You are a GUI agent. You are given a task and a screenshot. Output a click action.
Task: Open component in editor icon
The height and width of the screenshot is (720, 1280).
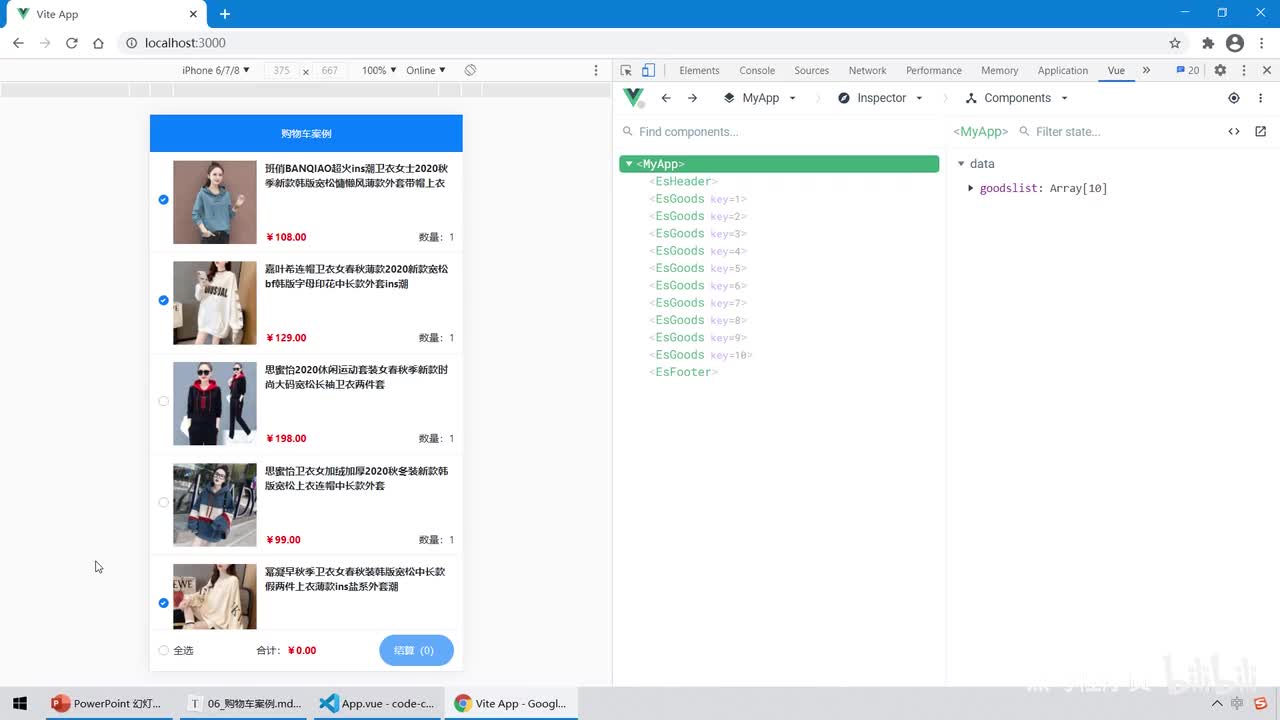click(1260, 132)
